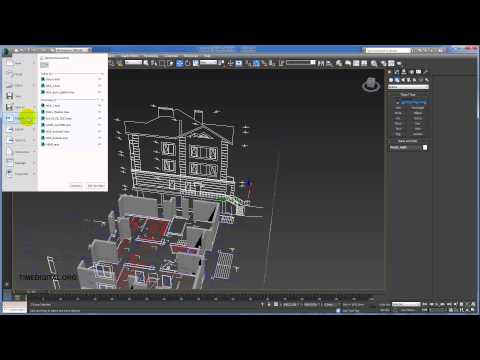Open the selection filter dropdown in toolbar
The image size is (480, 360).
pos(134,62)
